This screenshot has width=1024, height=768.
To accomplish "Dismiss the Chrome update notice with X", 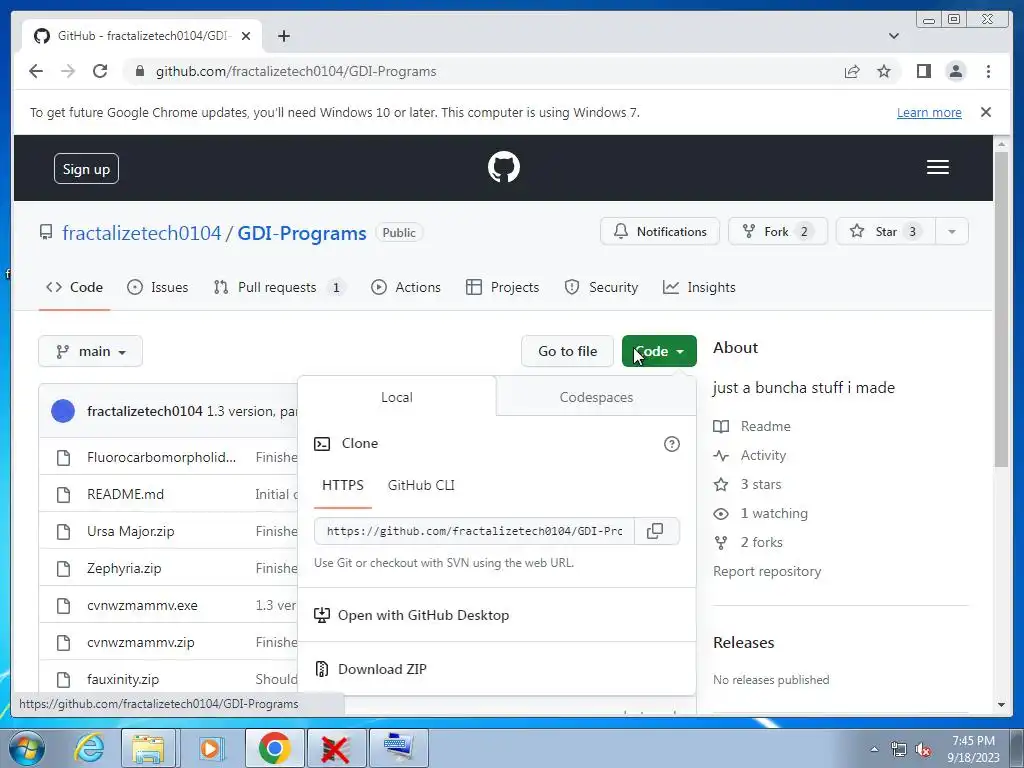I will (985, 112).
